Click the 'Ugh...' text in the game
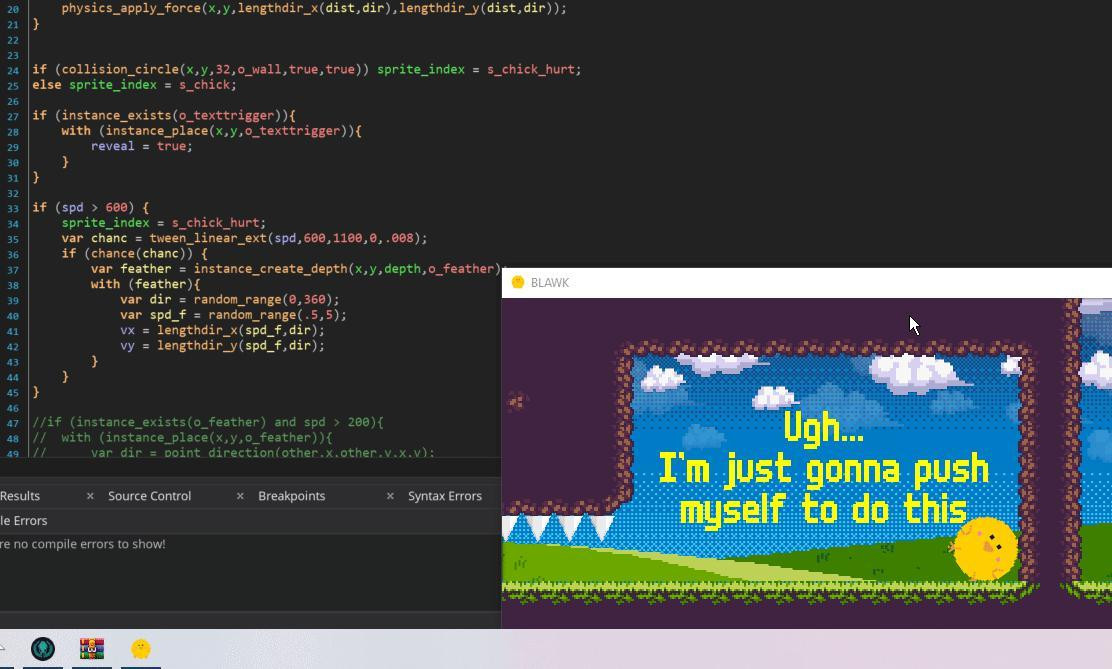1112x669 pixels. (824, 429)
